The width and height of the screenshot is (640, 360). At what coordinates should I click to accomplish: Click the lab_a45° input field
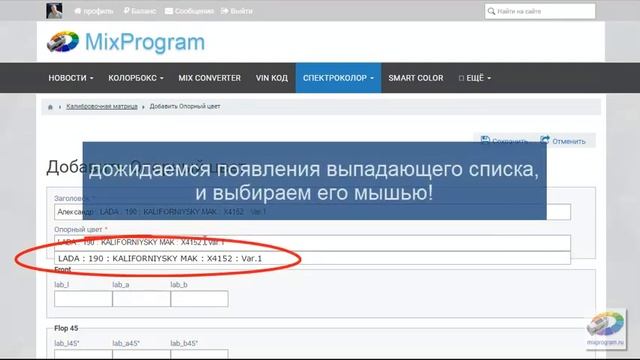pyautogui.click(x=141, y=354)
